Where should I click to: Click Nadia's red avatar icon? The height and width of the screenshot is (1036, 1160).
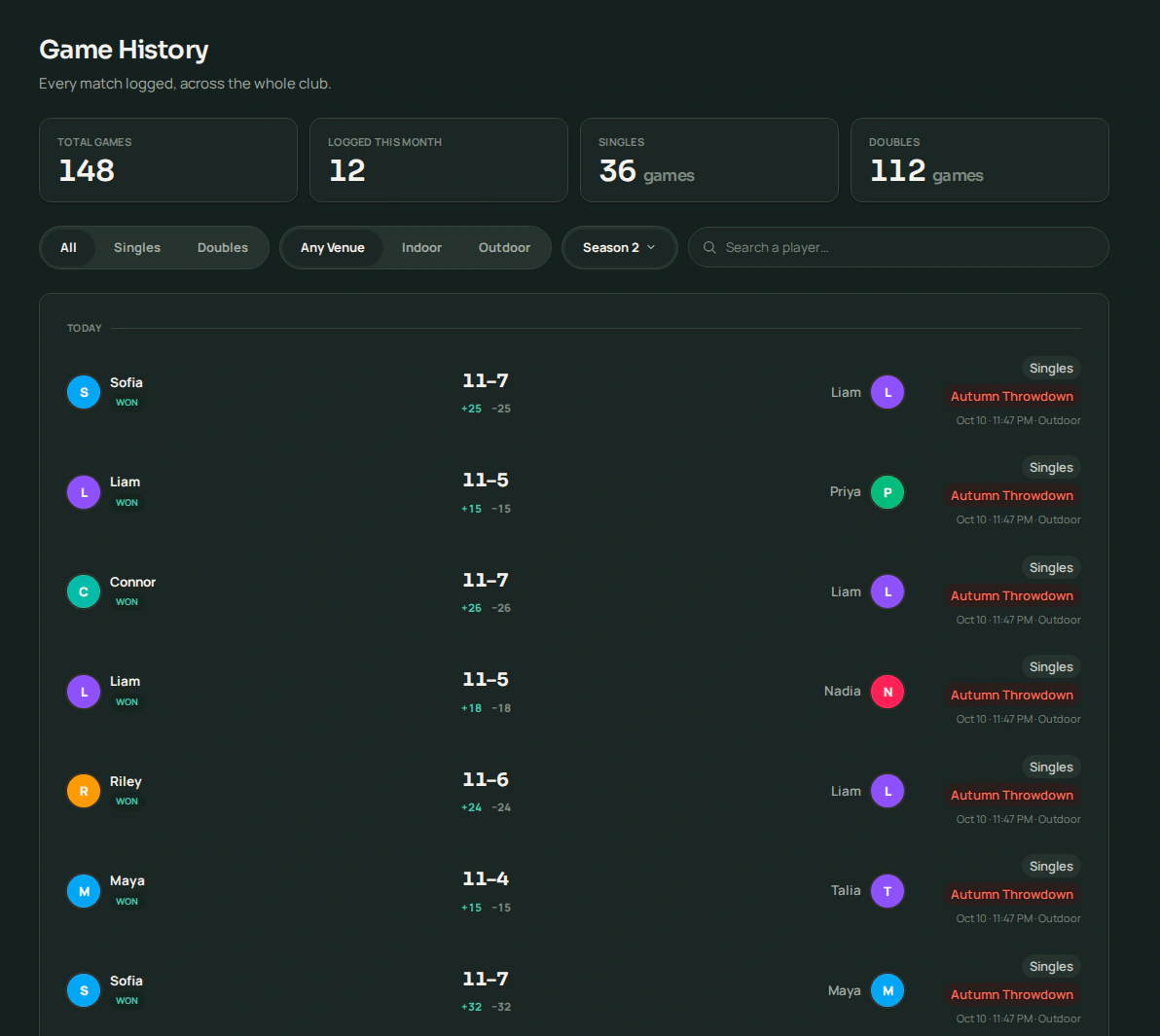887,692
